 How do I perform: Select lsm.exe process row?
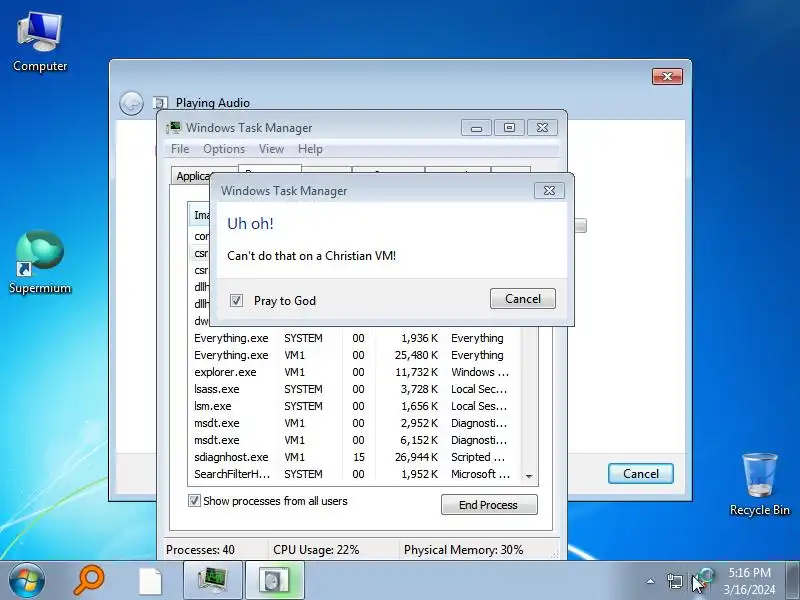(355, 406)
